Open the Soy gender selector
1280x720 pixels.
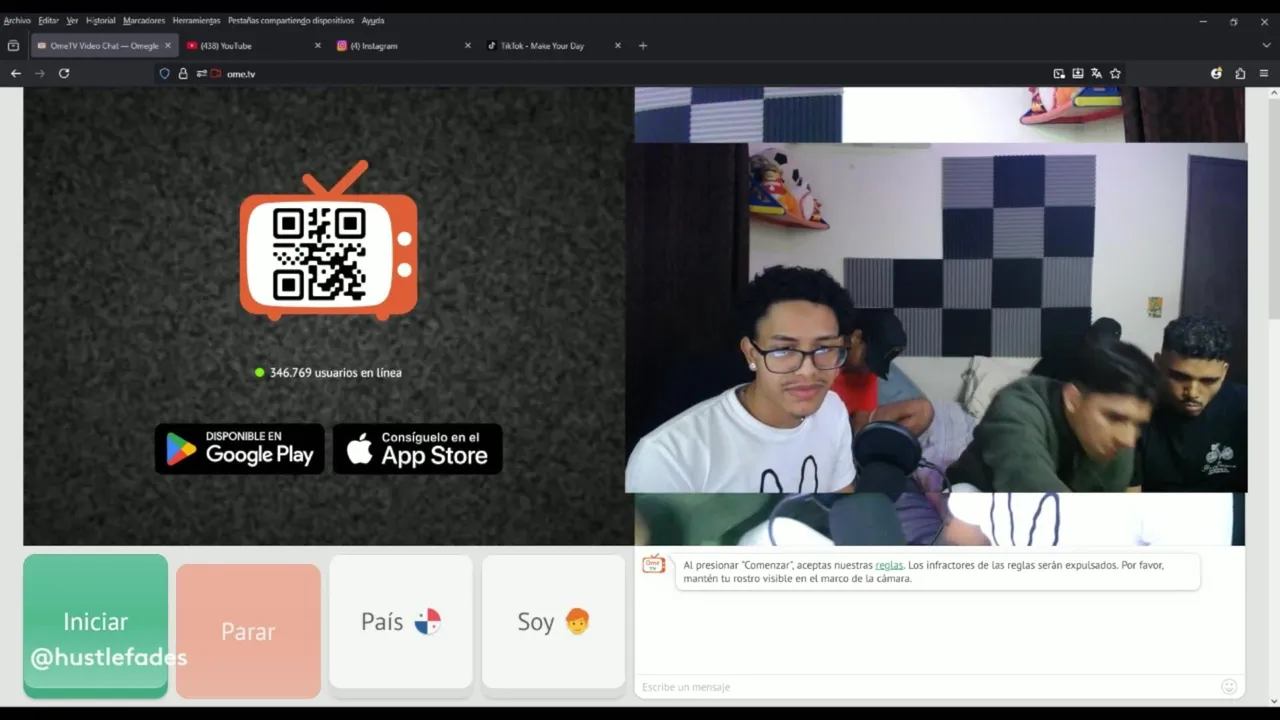coord(554,622)
